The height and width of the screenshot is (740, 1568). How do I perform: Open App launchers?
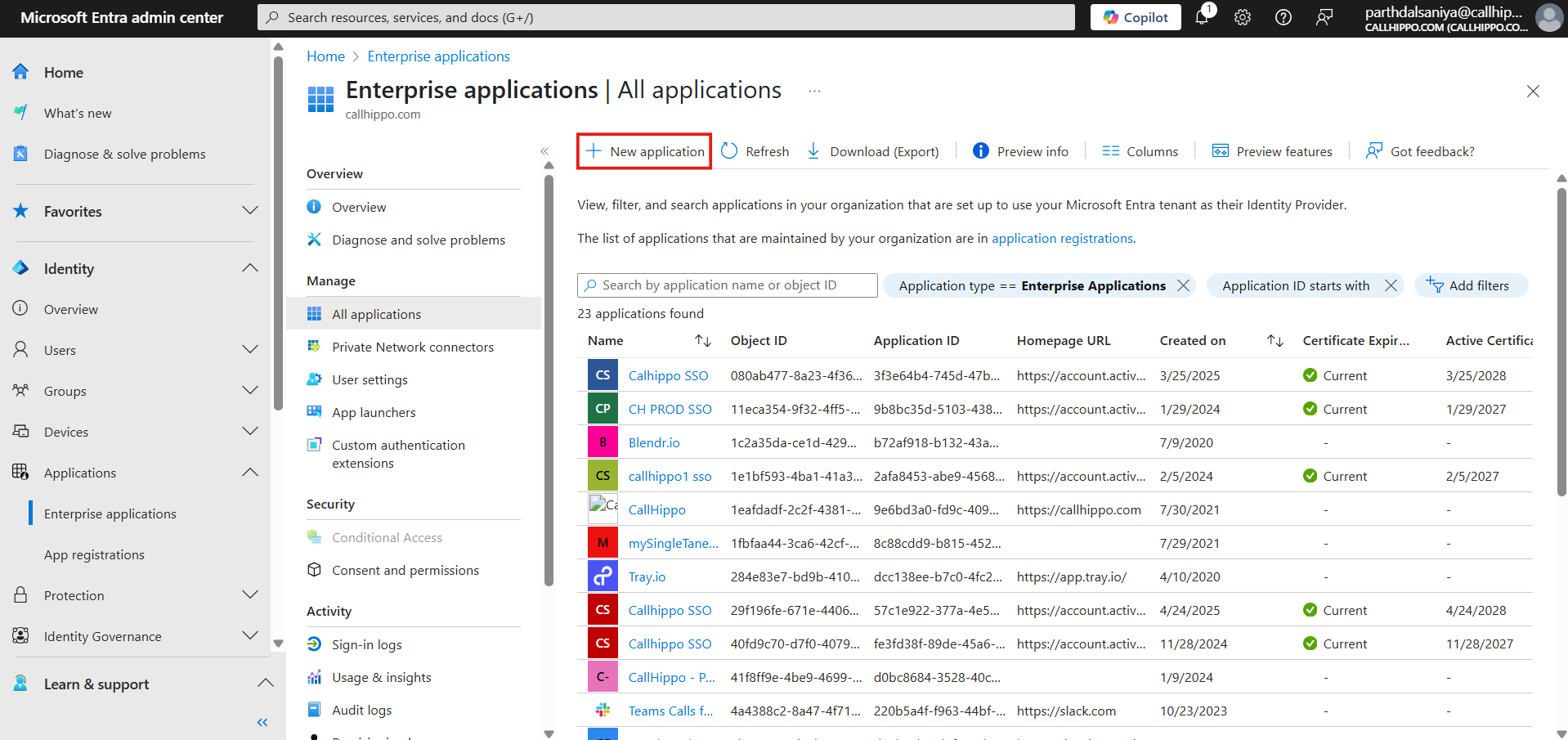point(374,412)
